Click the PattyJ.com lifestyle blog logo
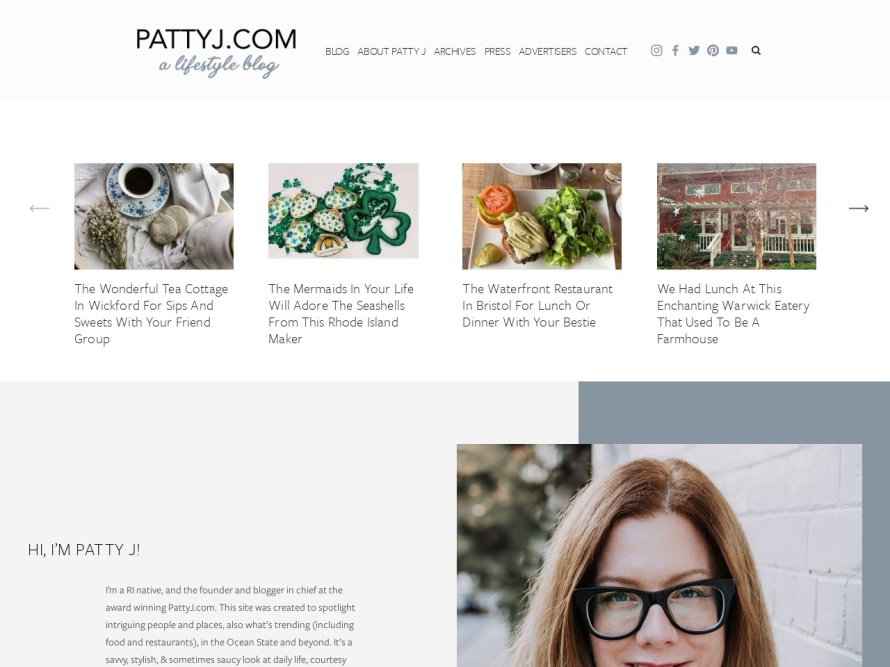 pyautogui.click(x=216, y=52)
